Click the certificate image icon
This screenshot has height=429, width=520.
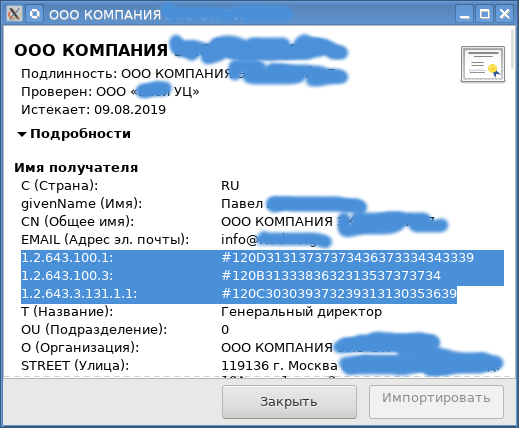click(483, 64)
